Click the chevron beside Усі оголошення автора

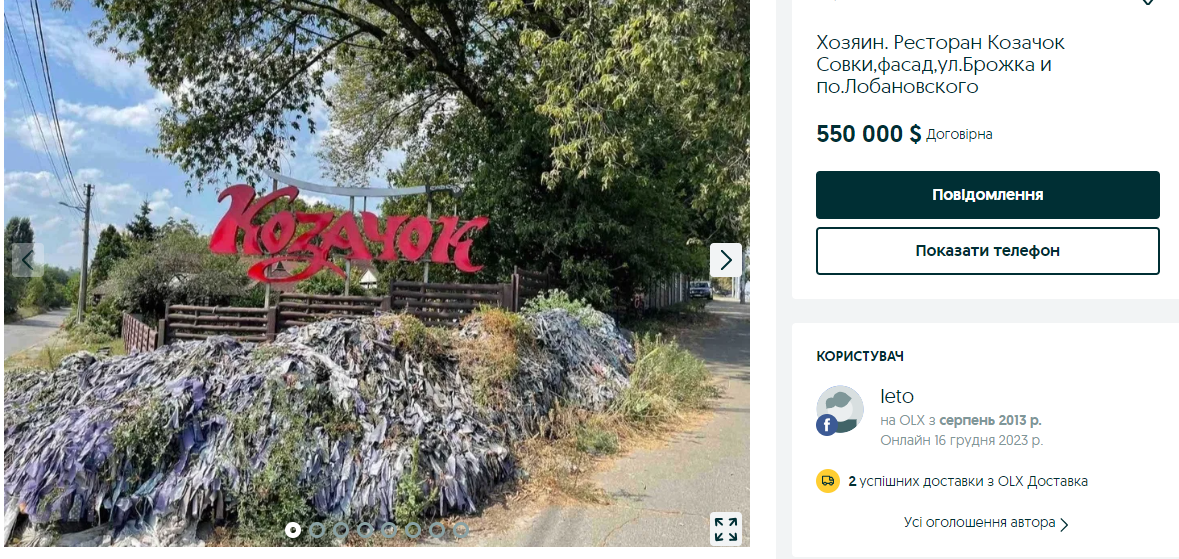pyautogui.click(x=1065, y=524)
